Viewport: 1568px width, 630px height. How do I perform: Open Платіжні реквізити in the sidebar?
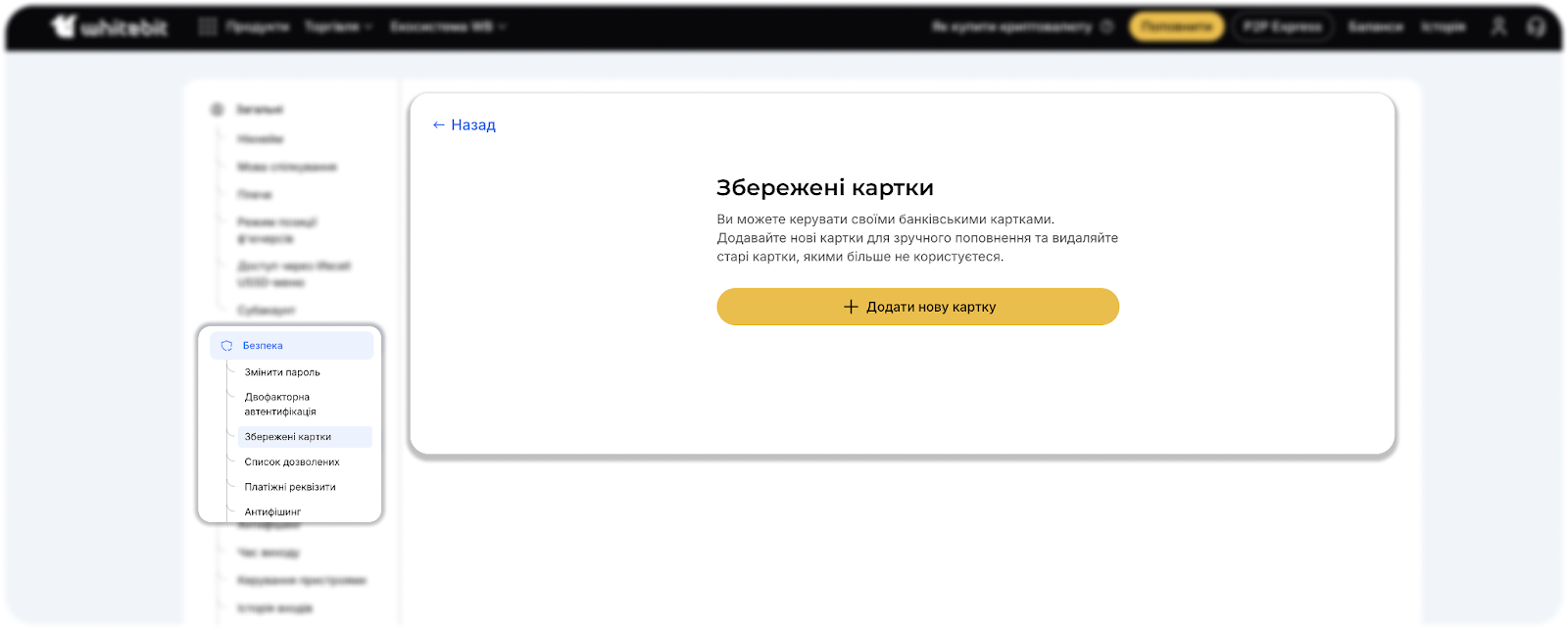(x=290, y=487)
